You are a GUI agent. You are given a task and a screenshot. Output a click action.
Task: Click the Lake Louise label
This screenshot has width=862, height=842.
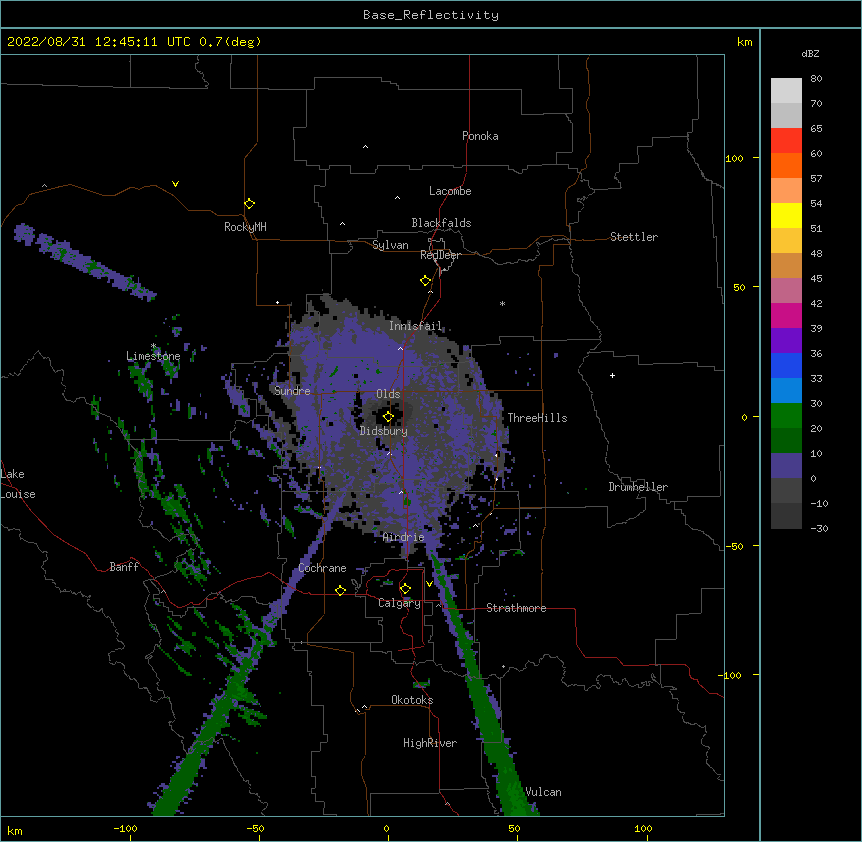click(18, 484)
